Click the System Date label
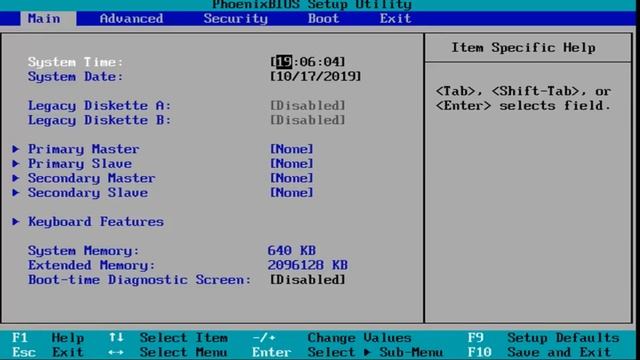The image size is (640, 360). tap(76, 77)
